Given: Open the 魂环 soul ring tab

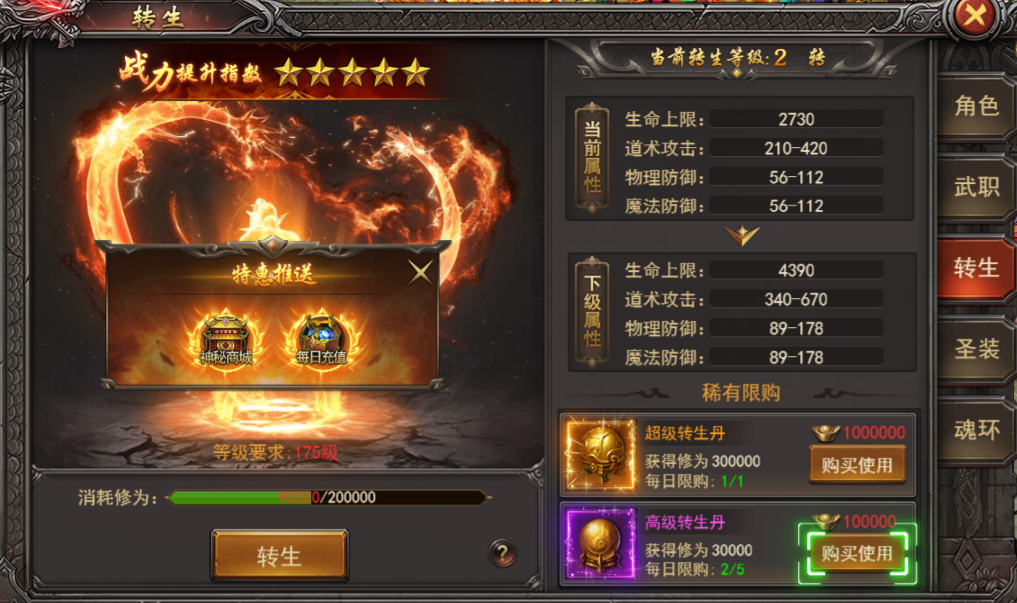Looking at the screenshot, I should pos(975,430).
